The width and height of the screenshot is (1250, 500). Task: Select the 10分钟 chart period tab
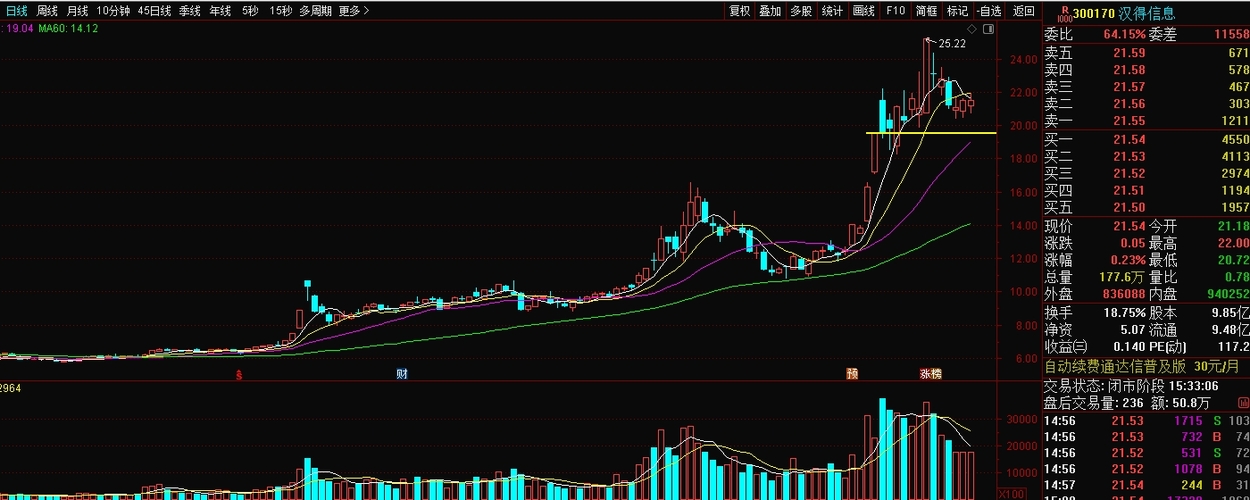coord(113,11)
